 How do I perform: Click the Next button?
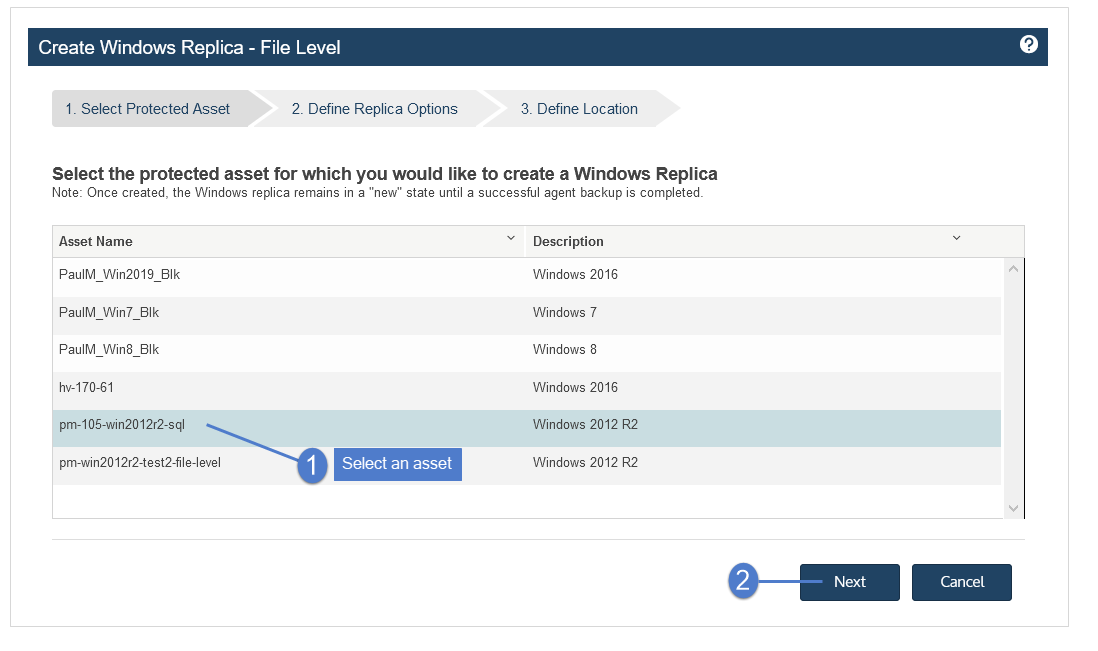click(849, 582)
